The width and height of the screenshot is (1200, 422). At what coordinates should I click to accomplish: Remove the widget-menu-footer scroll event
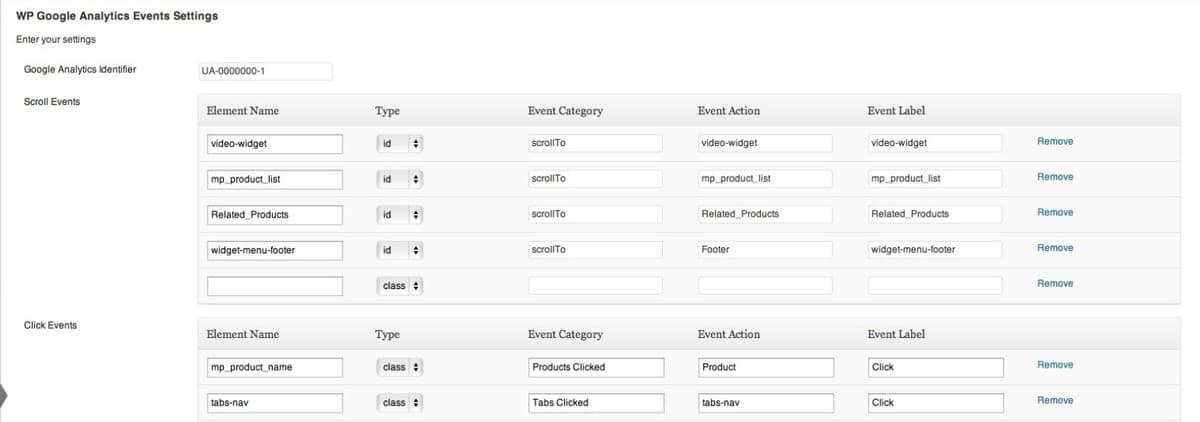1054,248
